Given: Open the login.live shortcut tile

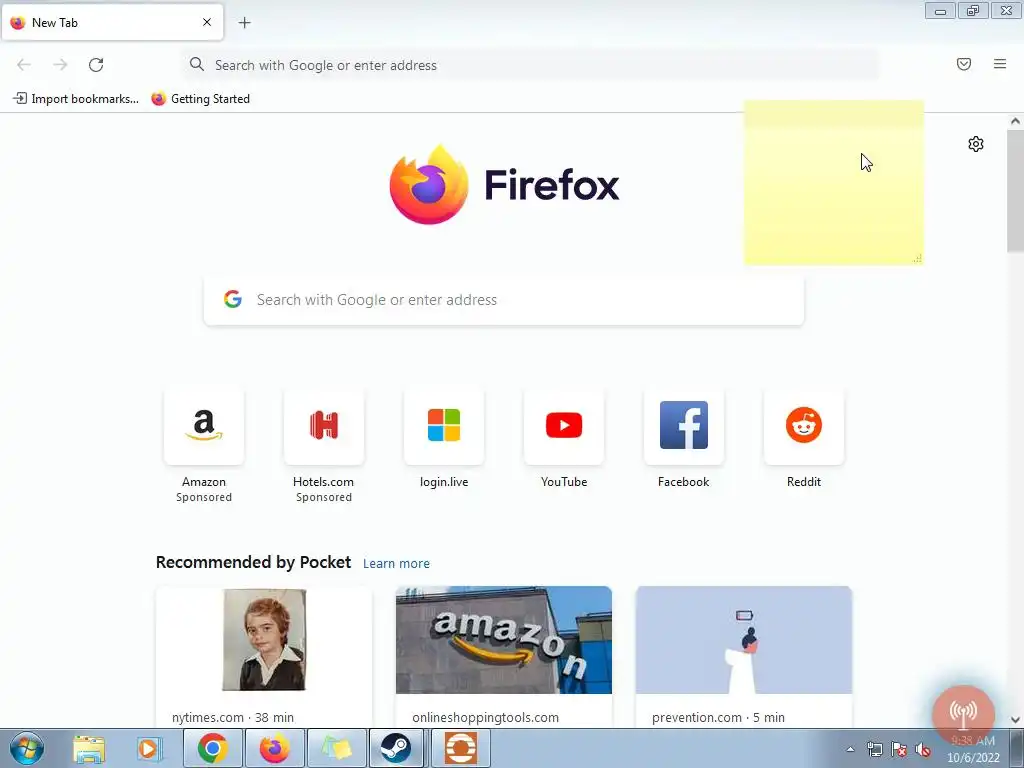Looking at the screenshot, I should tap(444, 425).
